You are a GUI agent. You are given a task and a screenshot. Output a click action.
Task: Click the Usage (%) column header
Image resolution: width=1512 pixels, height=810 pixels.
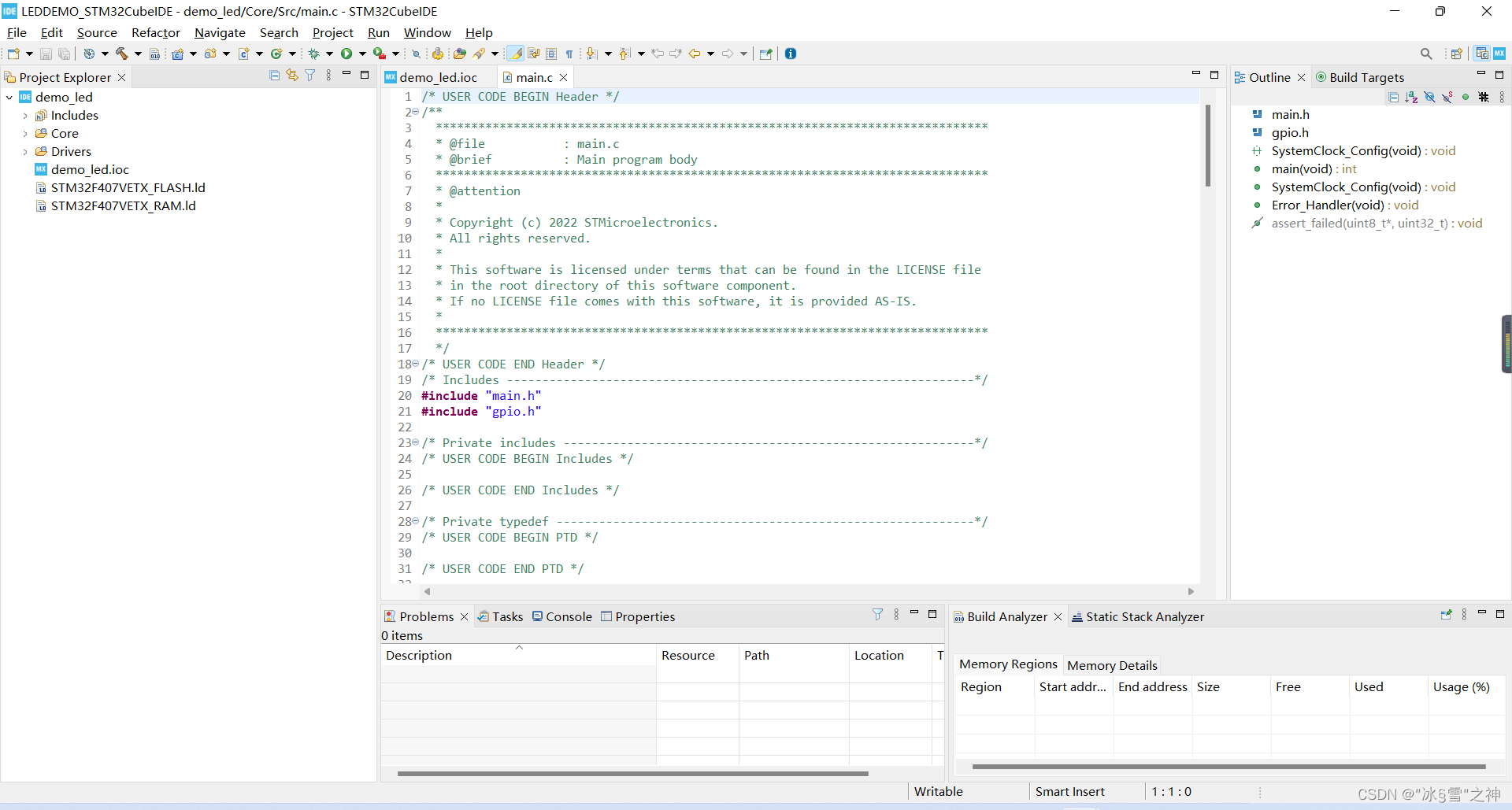(1466, 687)
